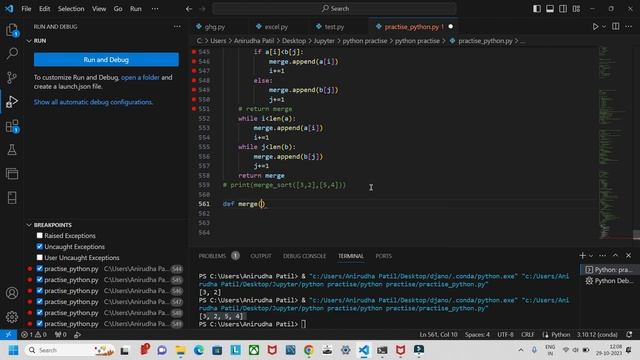Open the Source Control view
This screenshot has height=360, width=640.
[x=12, y=77]
